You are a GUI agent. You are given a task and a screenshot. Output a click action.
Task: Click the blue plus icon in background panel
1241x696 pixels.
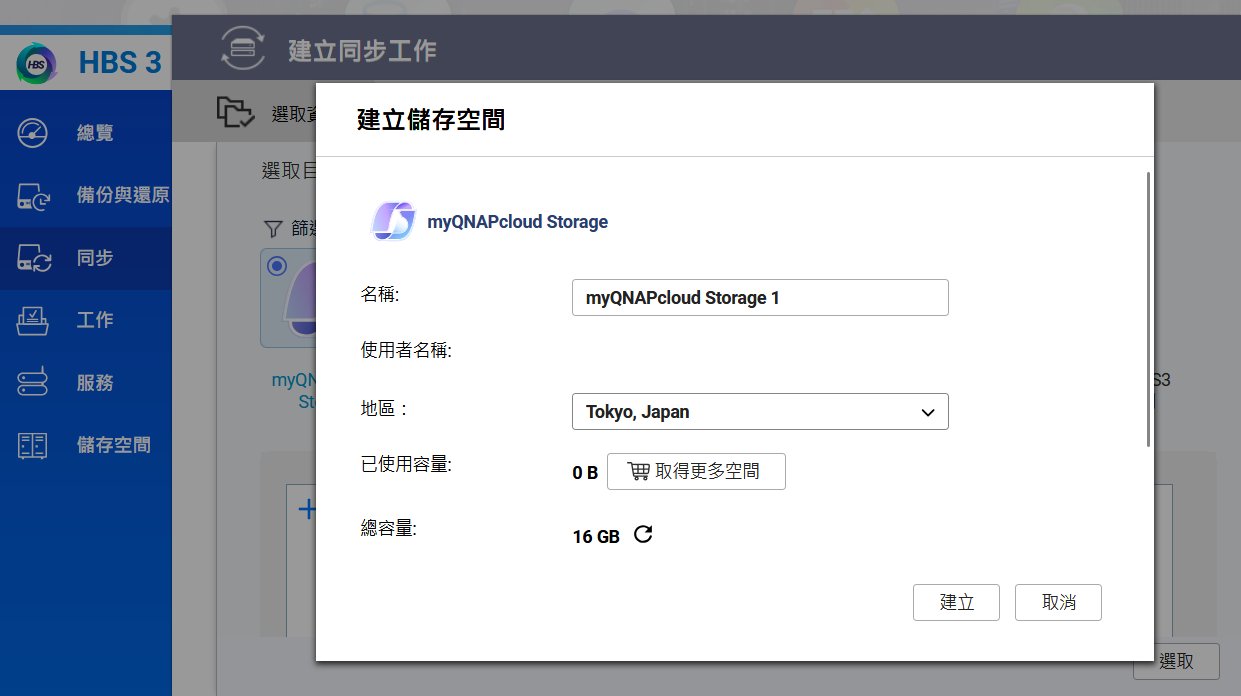coord(307,510)
